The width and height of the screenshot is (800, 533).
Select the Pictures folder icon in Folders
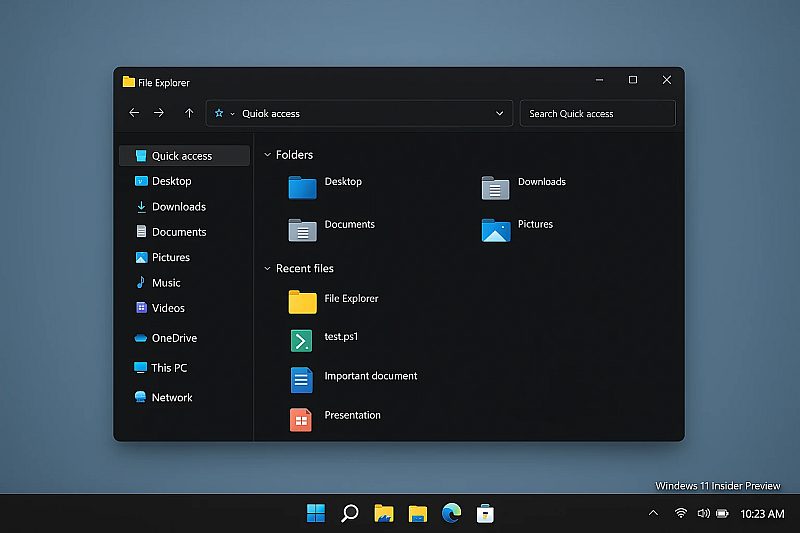tap(495, 230)
